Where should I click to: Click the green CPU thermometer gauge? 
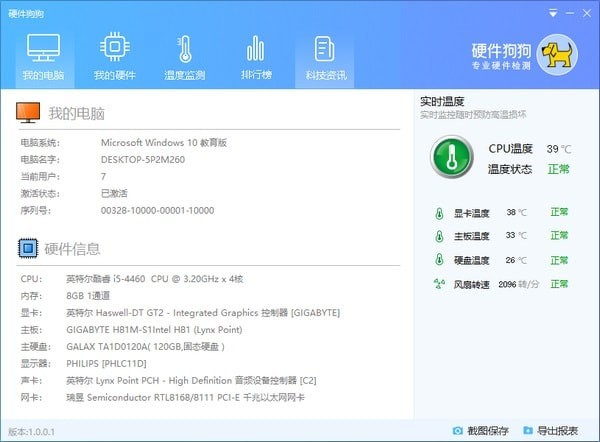point(451,158)
